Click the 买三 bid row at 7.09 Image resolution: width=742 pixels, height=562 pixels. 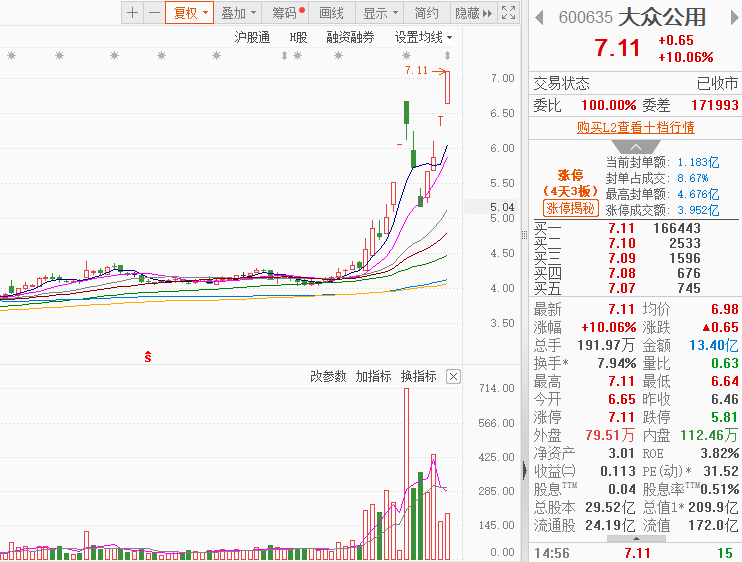(x=635, y=258)
